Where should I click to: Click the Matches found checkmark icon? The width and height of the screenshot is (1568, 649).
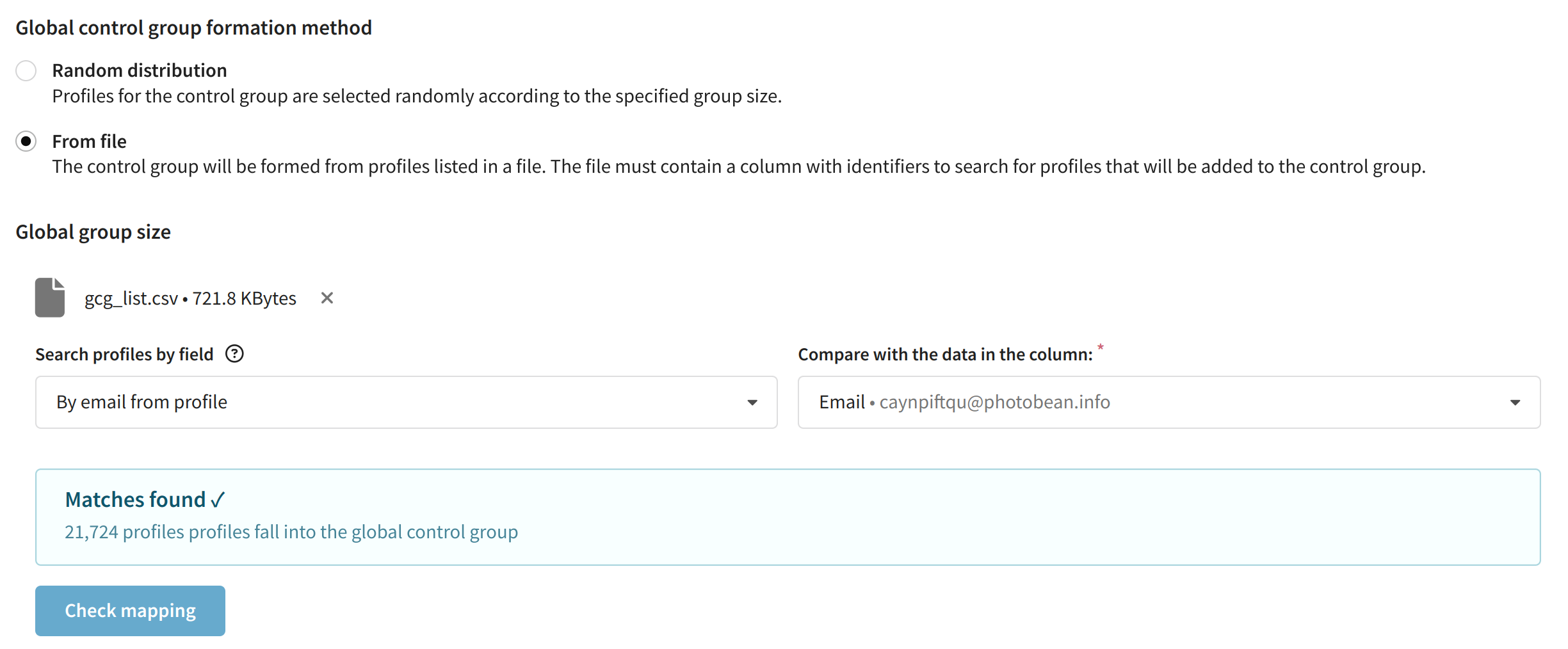point(218,499)
